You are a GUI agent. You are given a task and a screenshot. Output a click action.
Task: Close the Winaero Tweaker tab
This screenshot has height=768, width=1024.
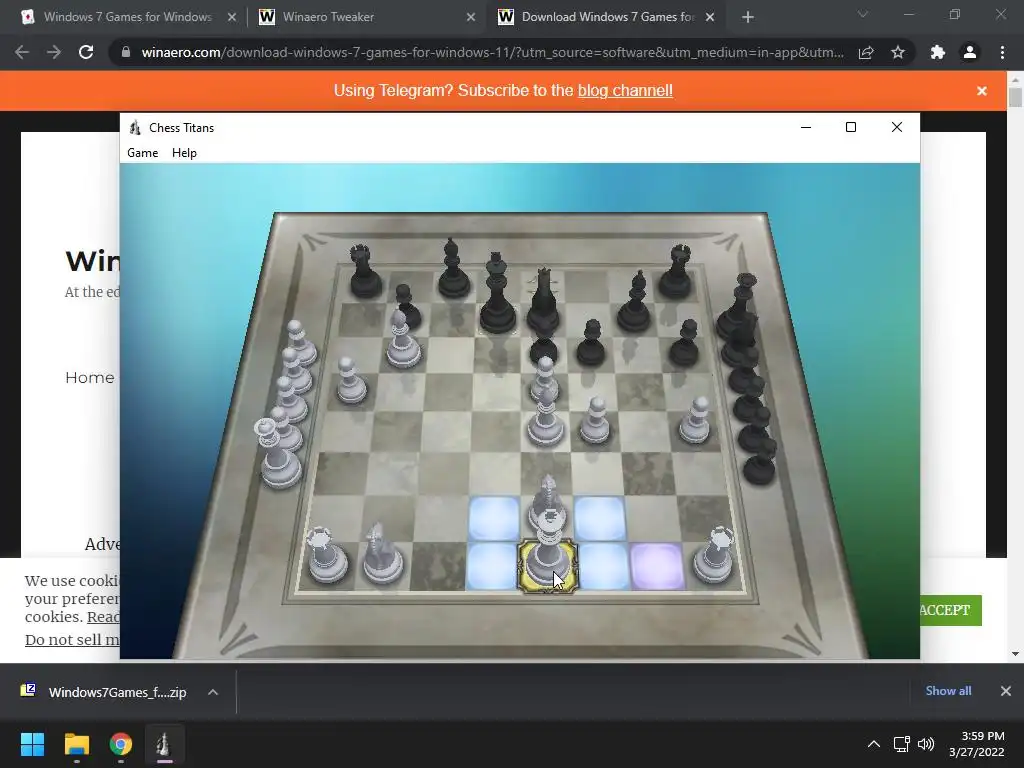471,18
